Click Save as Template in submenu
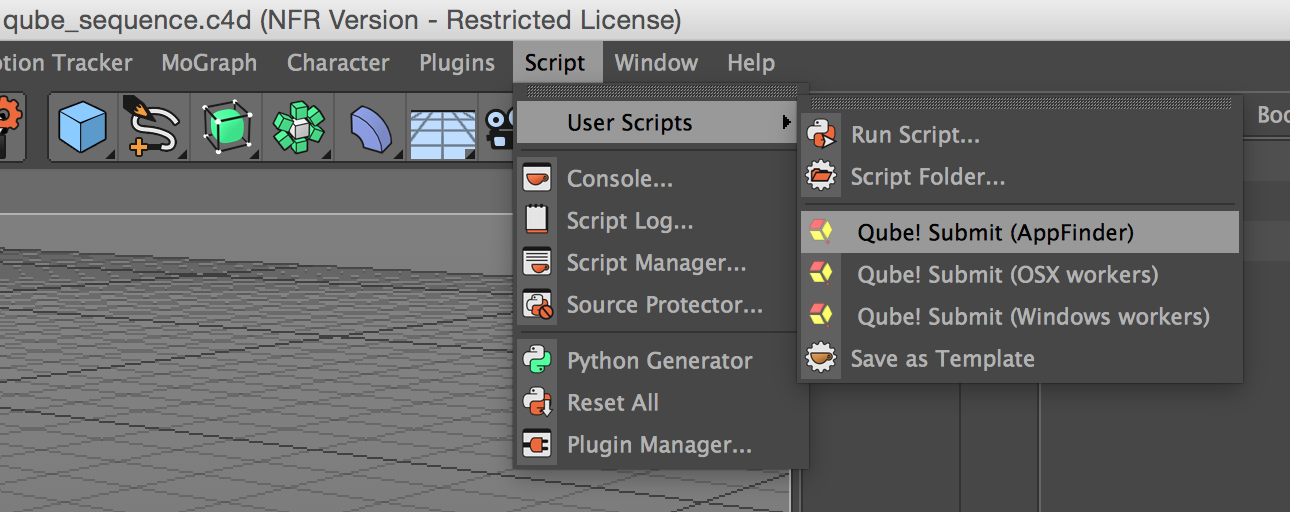Viewport: 1290px width, 512px height. pyautogui.click(x=942, y=359)
